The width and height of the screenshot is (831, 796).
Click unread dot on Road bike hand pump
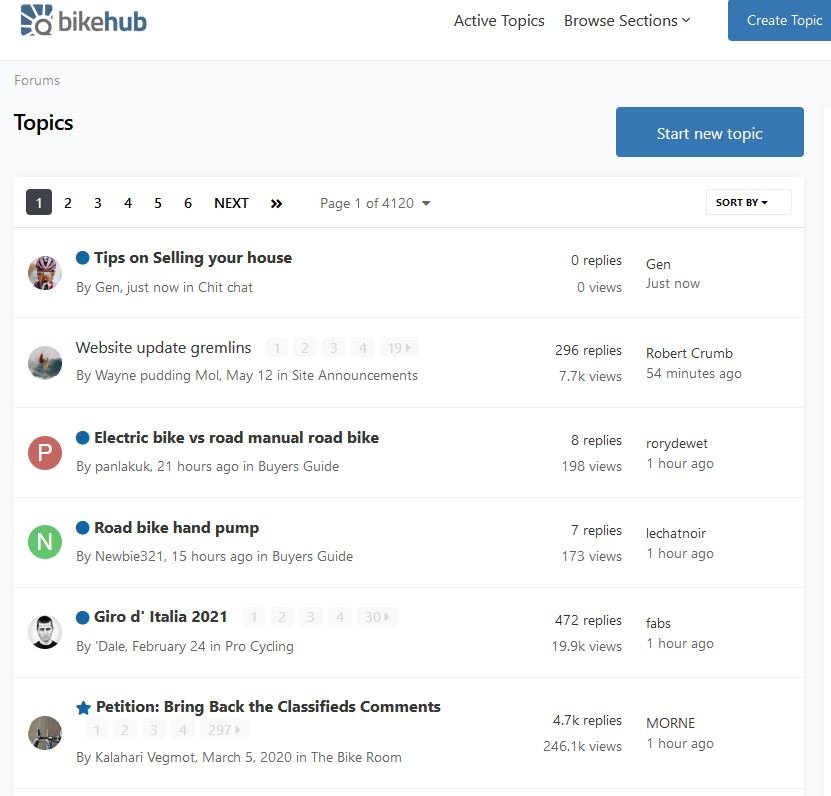pos(83,528)
